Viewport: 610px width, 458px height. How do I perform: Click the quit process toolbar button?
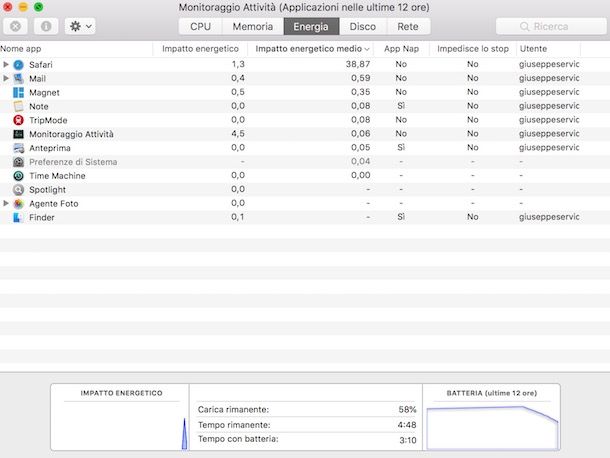(15, 26)
